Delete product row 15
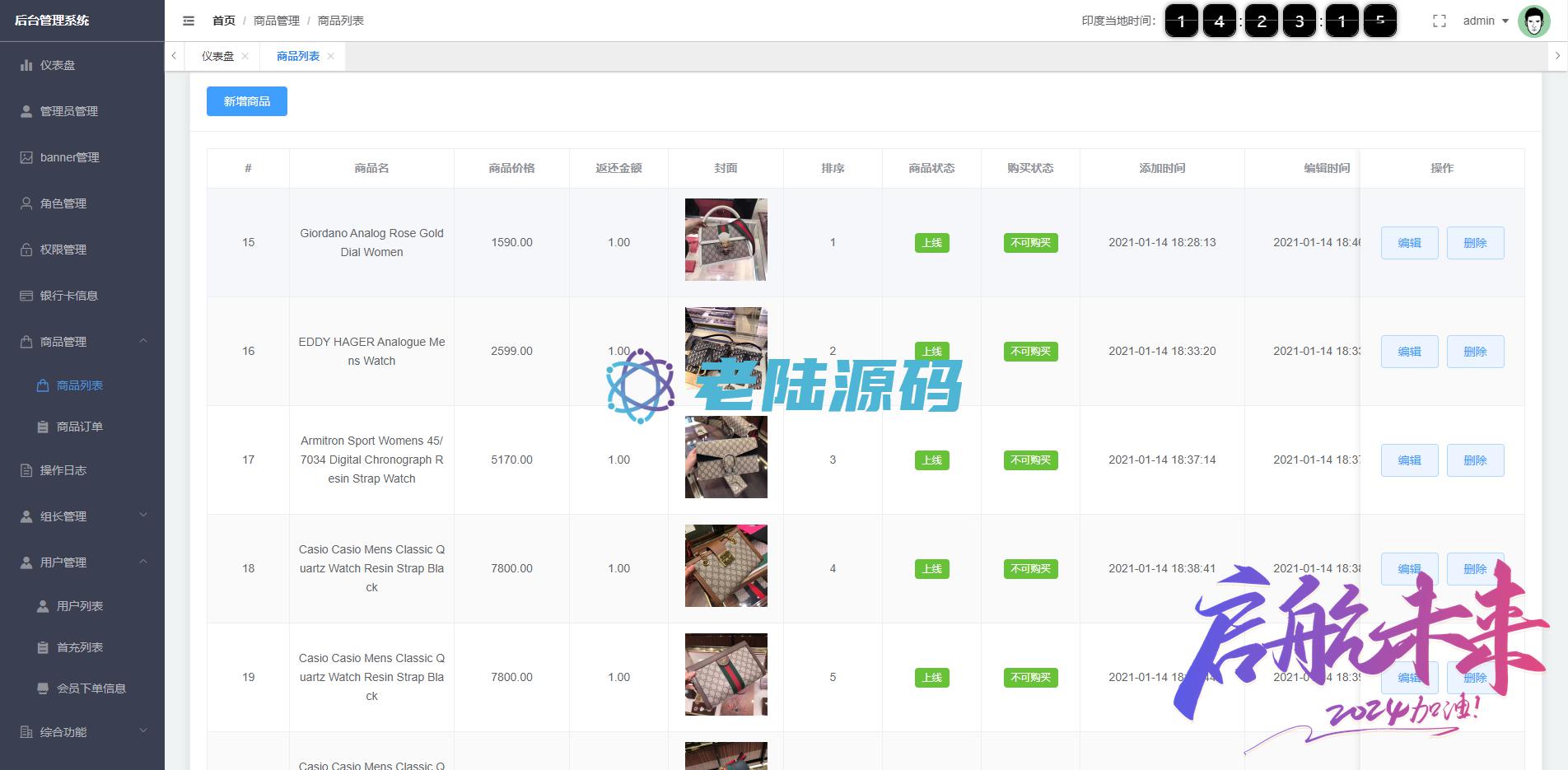 pyautogui.click(x=1476, y=243)
